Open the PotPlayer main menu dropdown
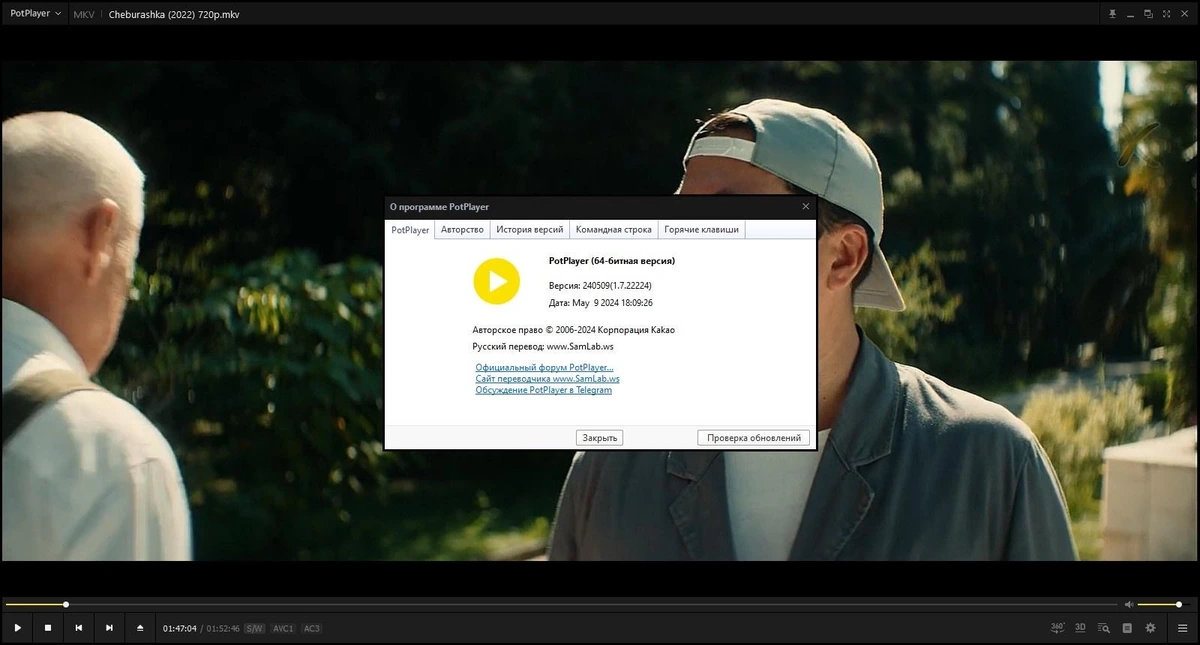 point(34,14)
